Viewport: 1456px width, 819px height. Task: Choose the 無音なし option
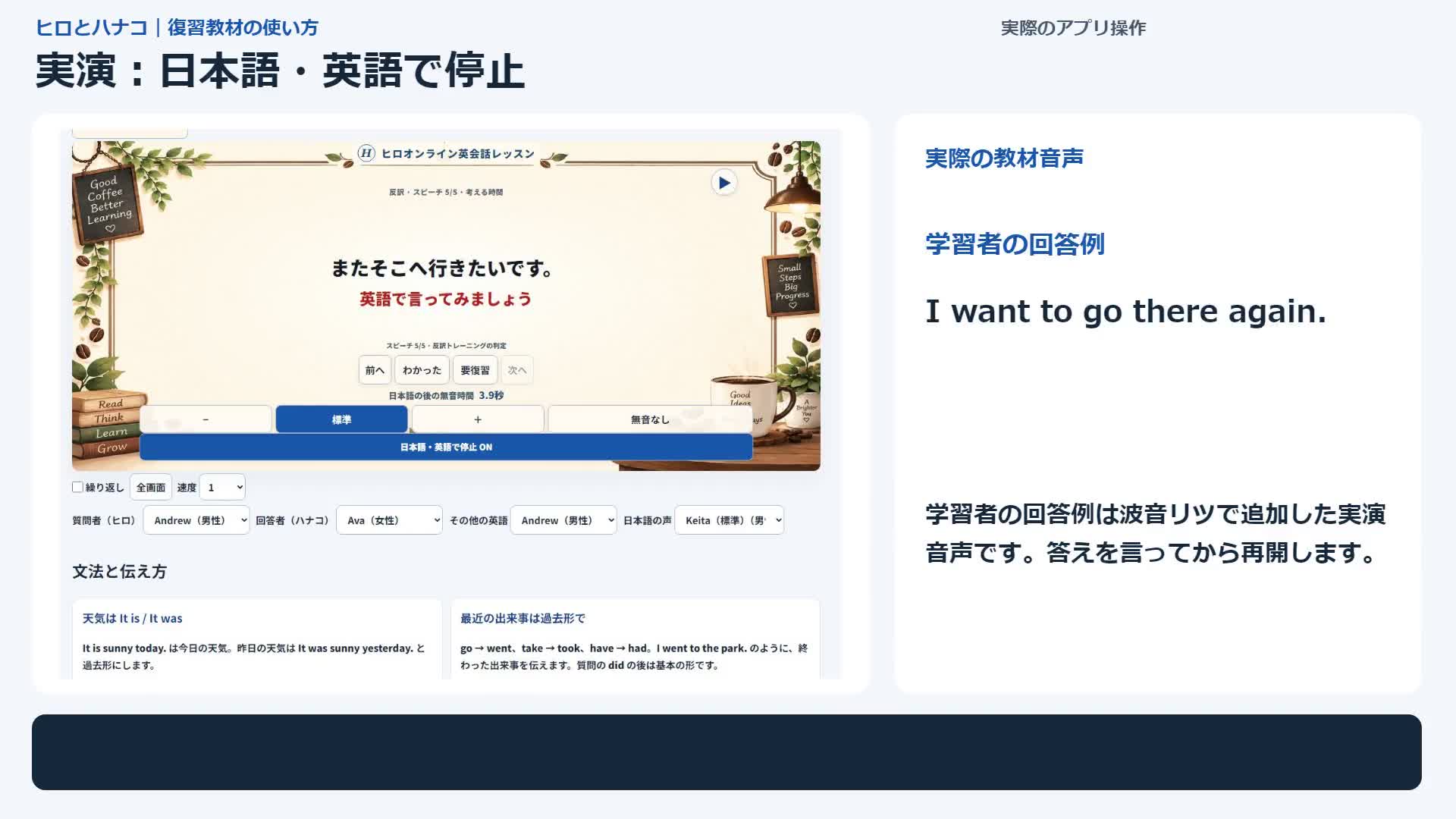point(650,419)
